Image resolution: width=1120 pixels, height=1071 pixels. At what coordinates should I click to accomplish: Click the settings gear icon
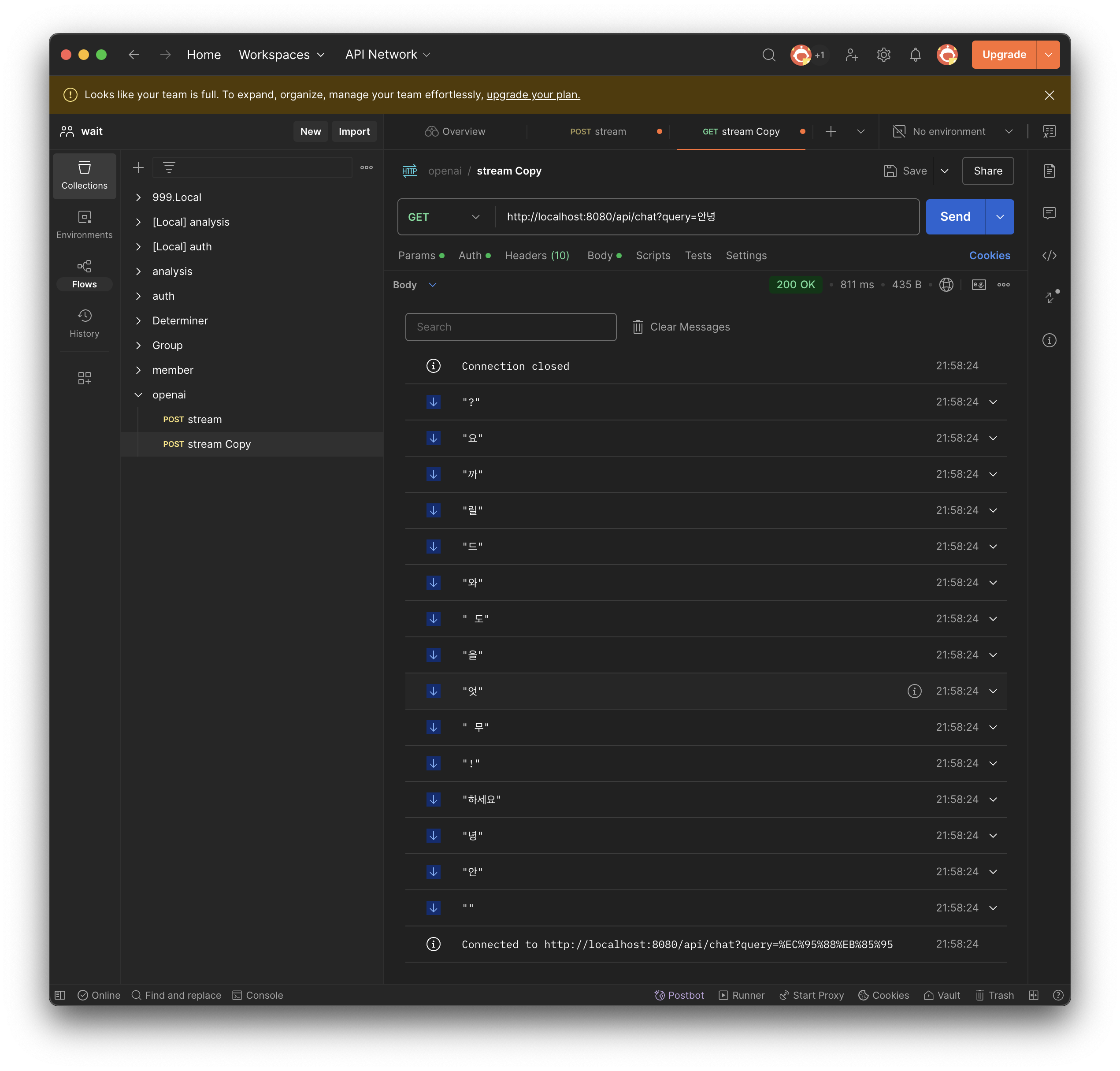tap(883, 55)
